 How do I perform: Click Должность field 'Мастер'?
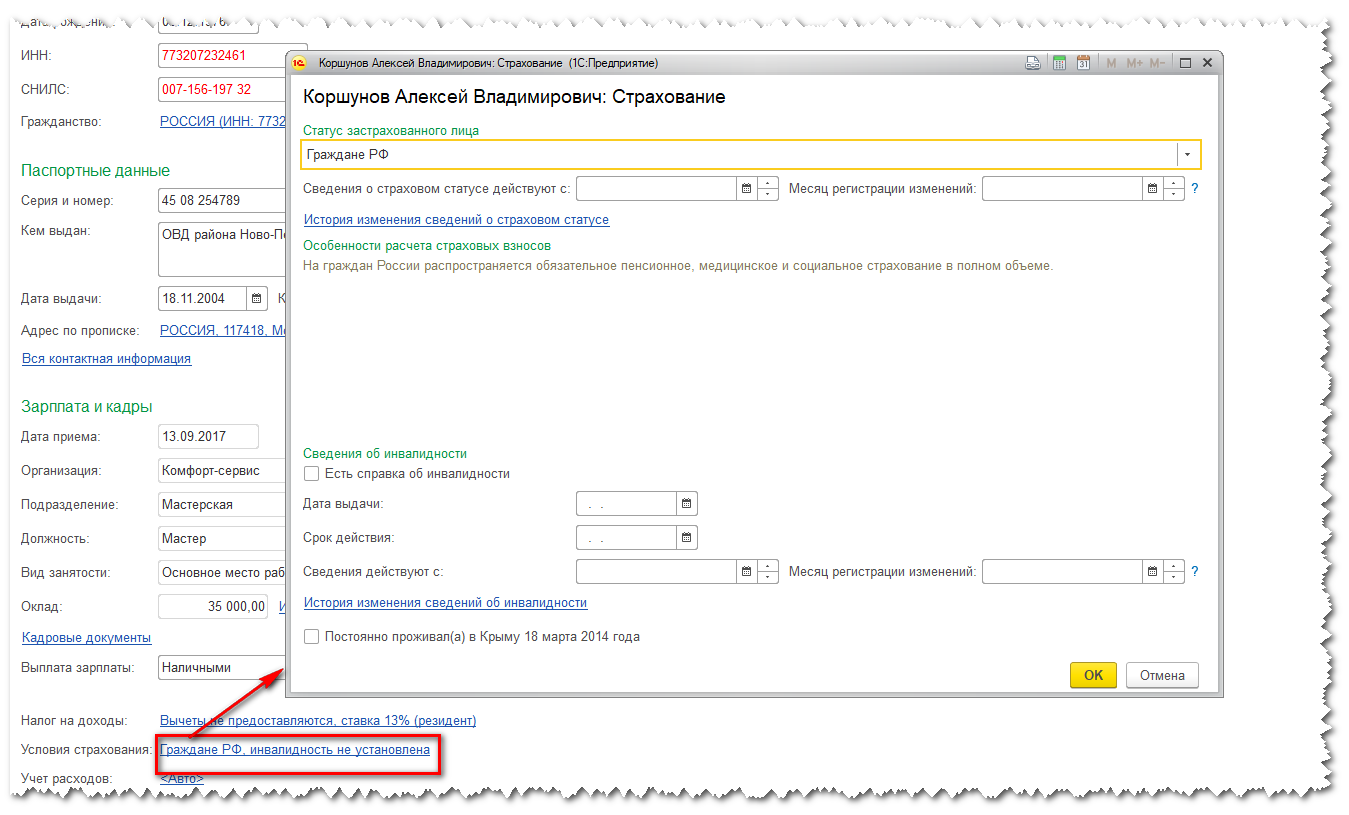(x=222, y=538)
